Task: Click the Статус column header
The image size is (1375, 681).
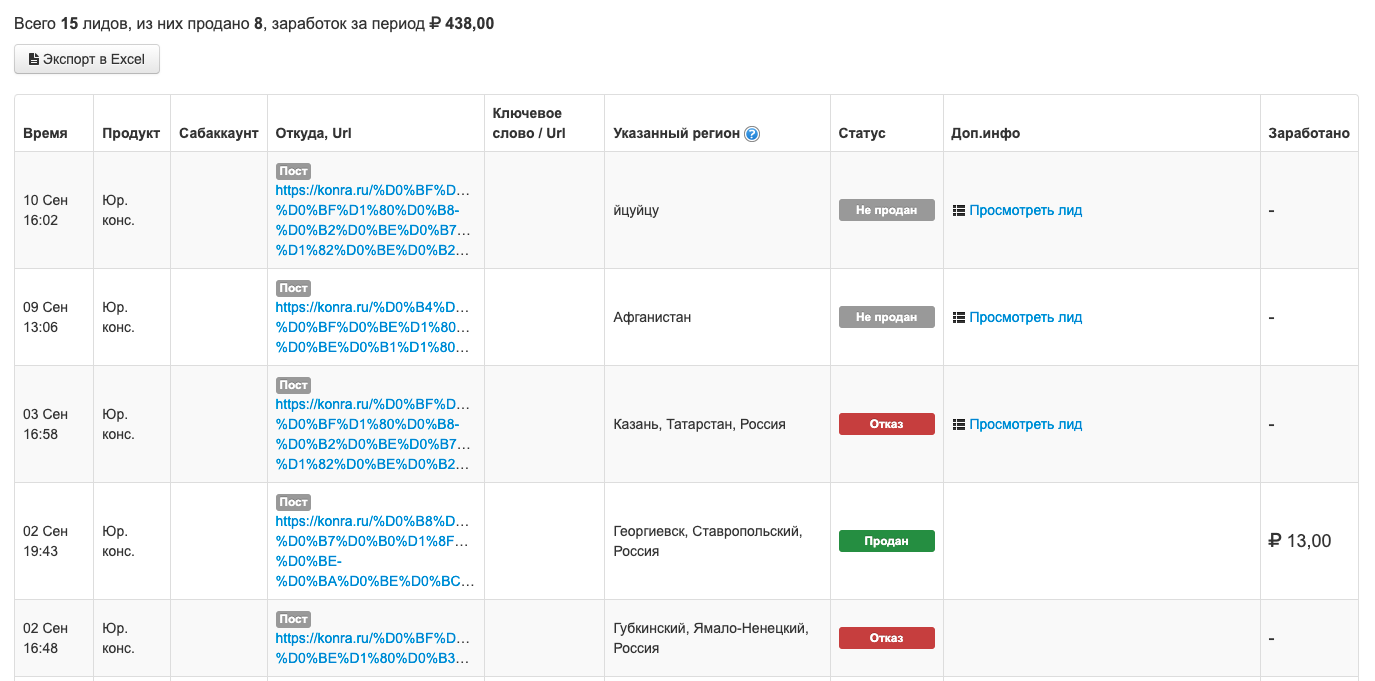Action: click(x=862, y=133)
